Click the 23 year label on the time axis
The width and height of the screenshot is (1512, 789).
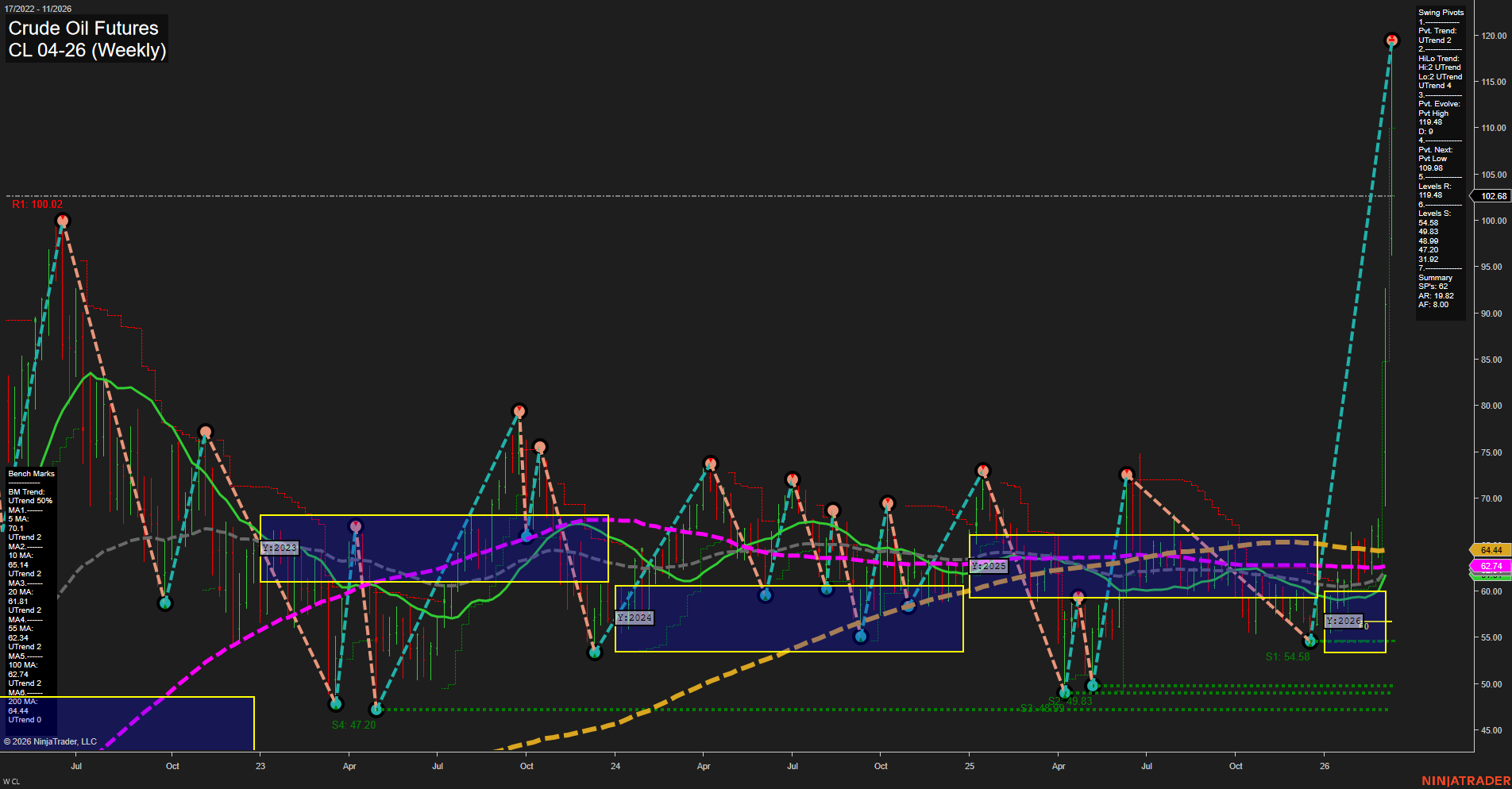260,767
